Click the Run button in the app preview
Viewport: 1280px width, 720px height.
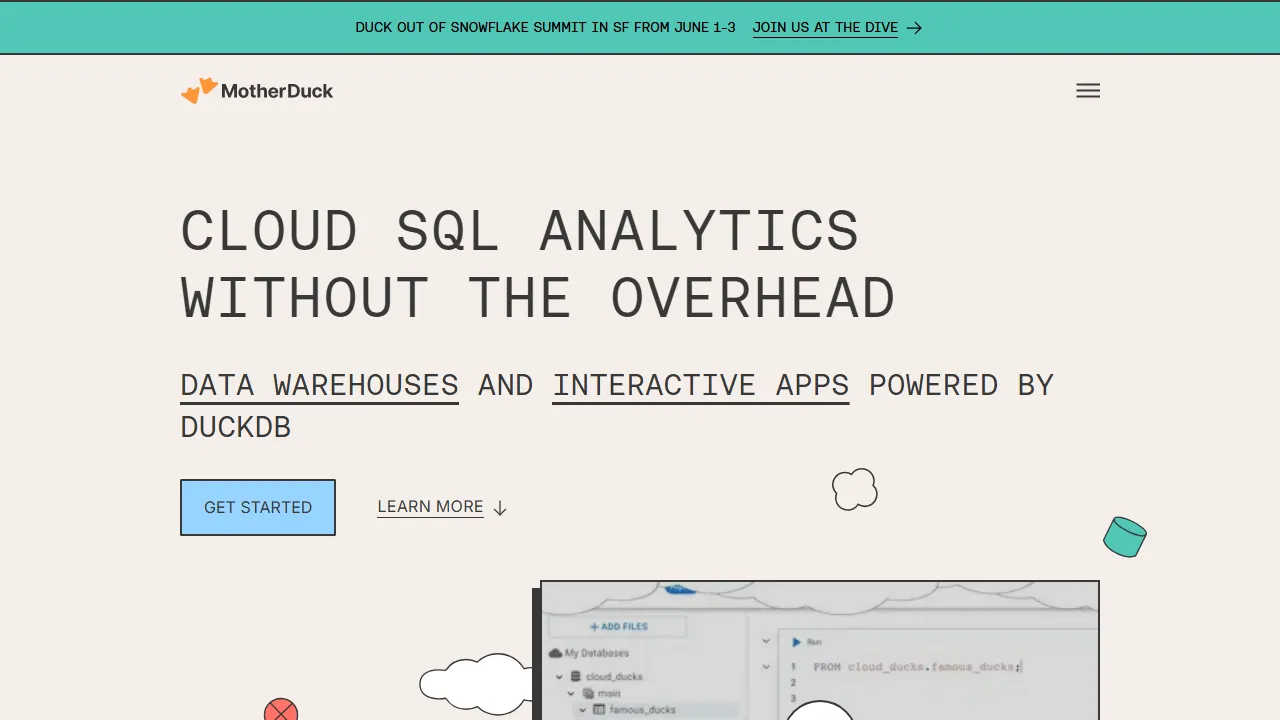[x=806, y=642]
